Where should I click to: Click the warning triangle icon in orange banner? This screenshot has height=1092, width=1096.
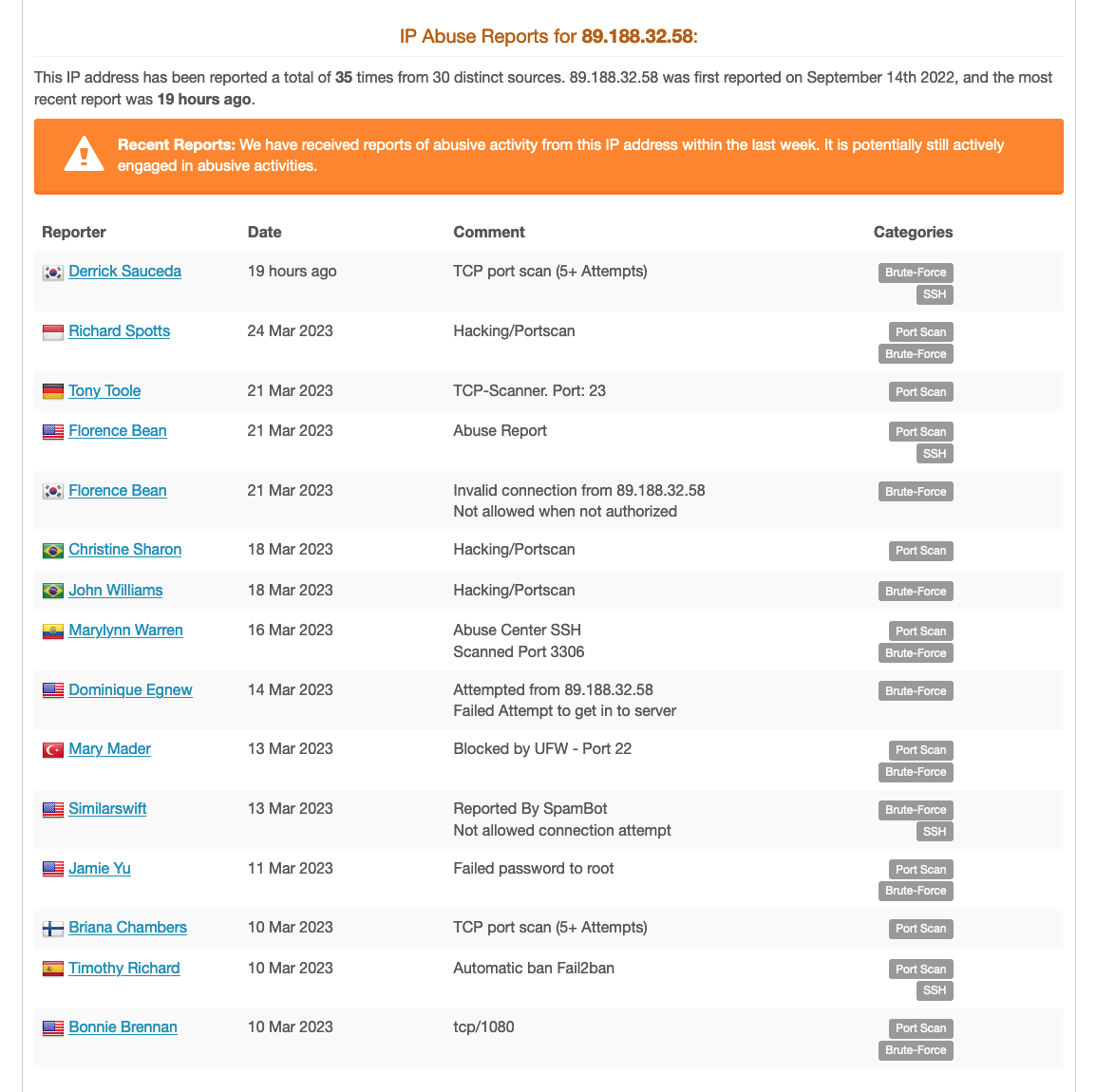click(84, 154)
